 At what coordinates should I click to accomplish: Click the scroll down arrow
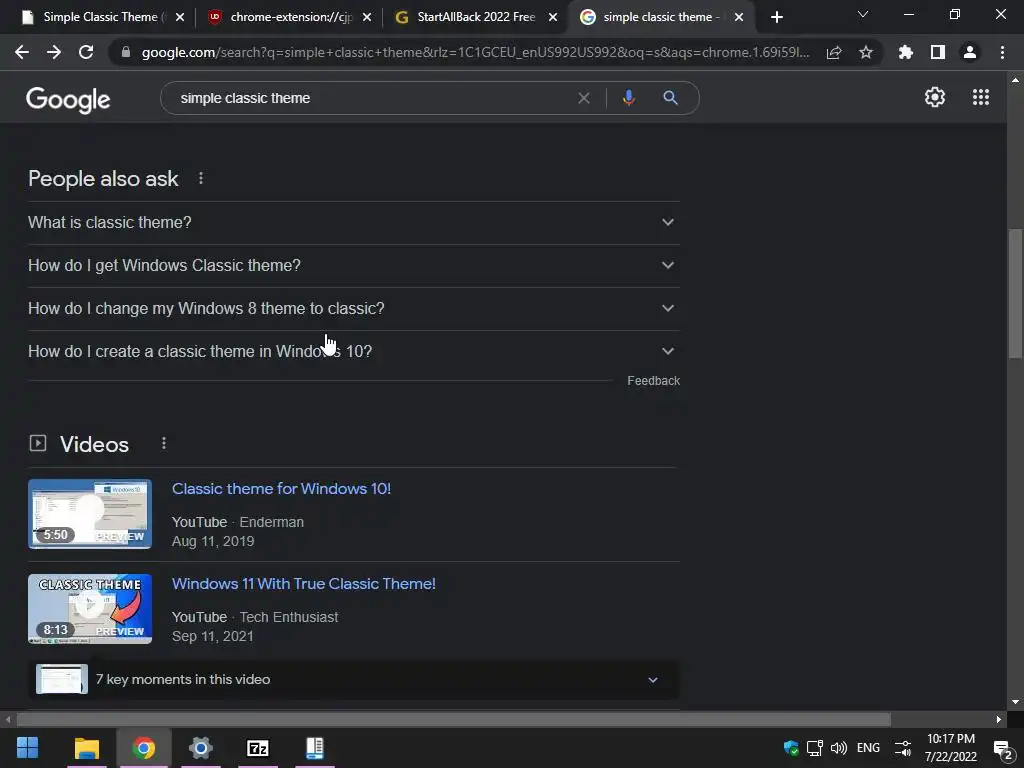click(1015, 702)
